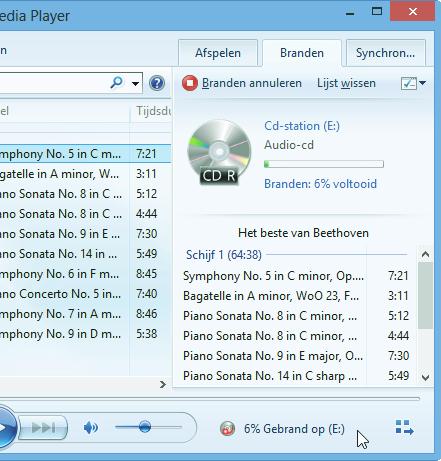Mute the sound with speaker icon
441x461 pixels.
pos(90,427)
